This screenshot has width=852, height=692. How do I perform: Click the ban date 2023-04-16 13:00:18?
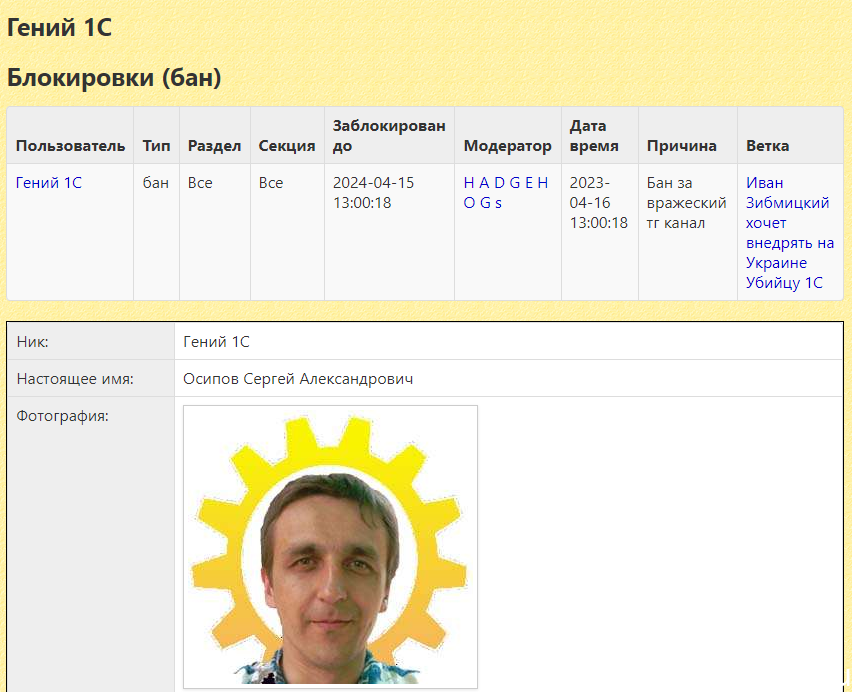click(599, 203)
